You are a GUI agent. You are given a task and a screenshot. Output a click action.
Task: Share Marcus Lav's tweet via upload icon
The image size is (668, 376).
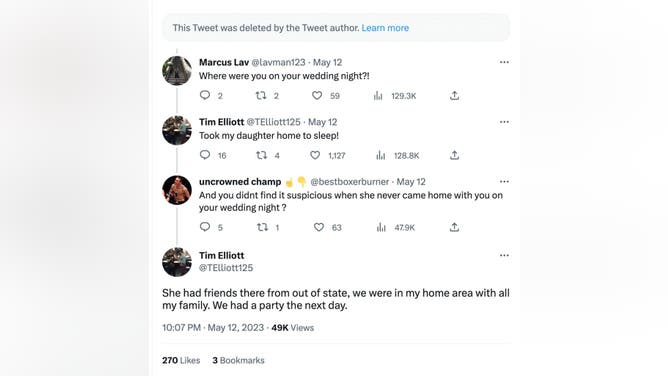tap(455, 95)
